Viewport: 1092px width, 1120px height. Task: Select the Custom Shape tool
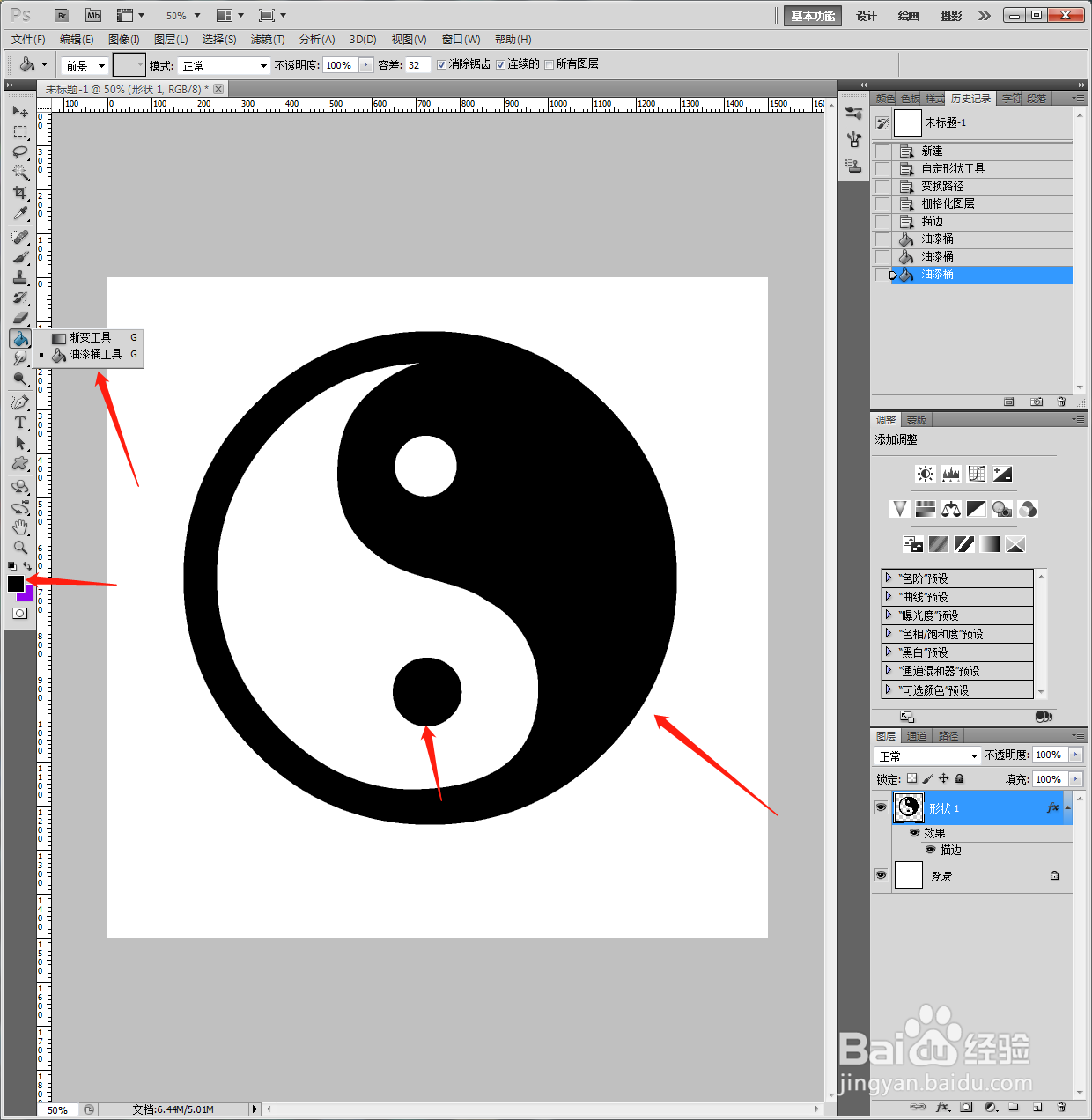[20, 463]
